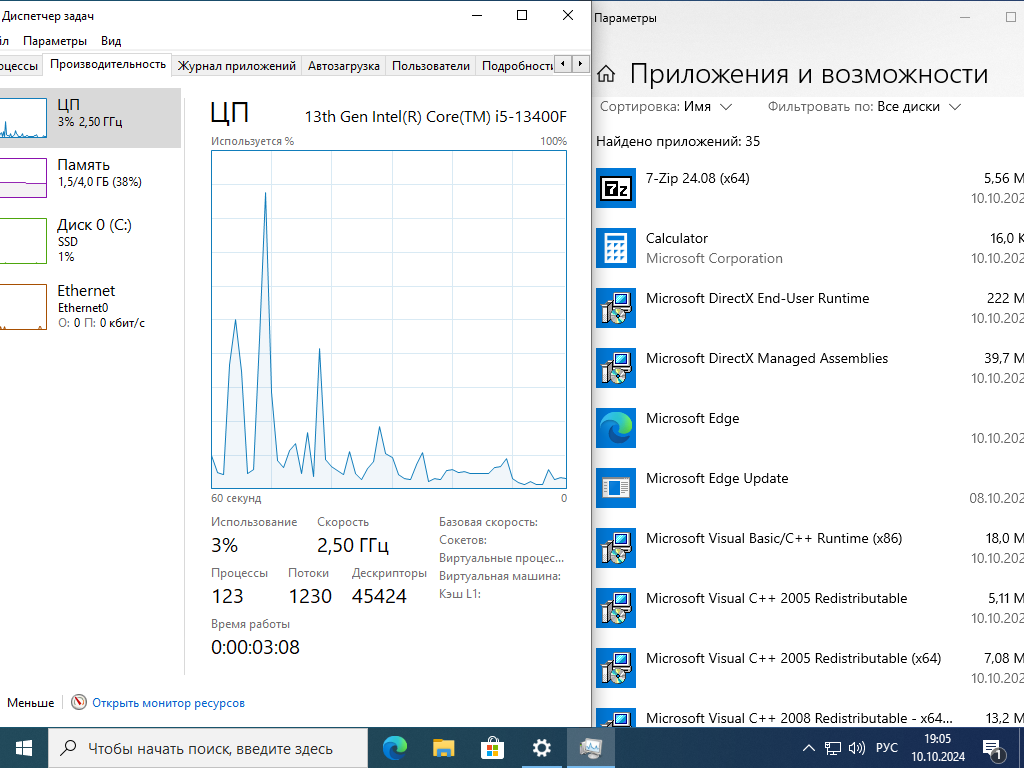Open the Windows Start menu
This screenshot has width=1024, height=768.
pyautogui.click(x=24, y=748)
